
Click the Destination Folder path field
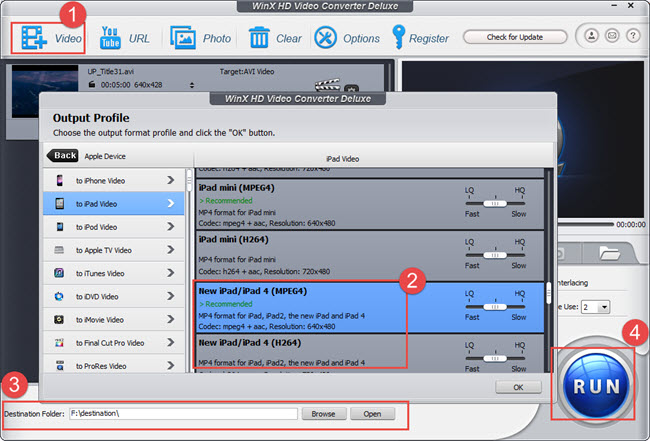tap(183, 414)
